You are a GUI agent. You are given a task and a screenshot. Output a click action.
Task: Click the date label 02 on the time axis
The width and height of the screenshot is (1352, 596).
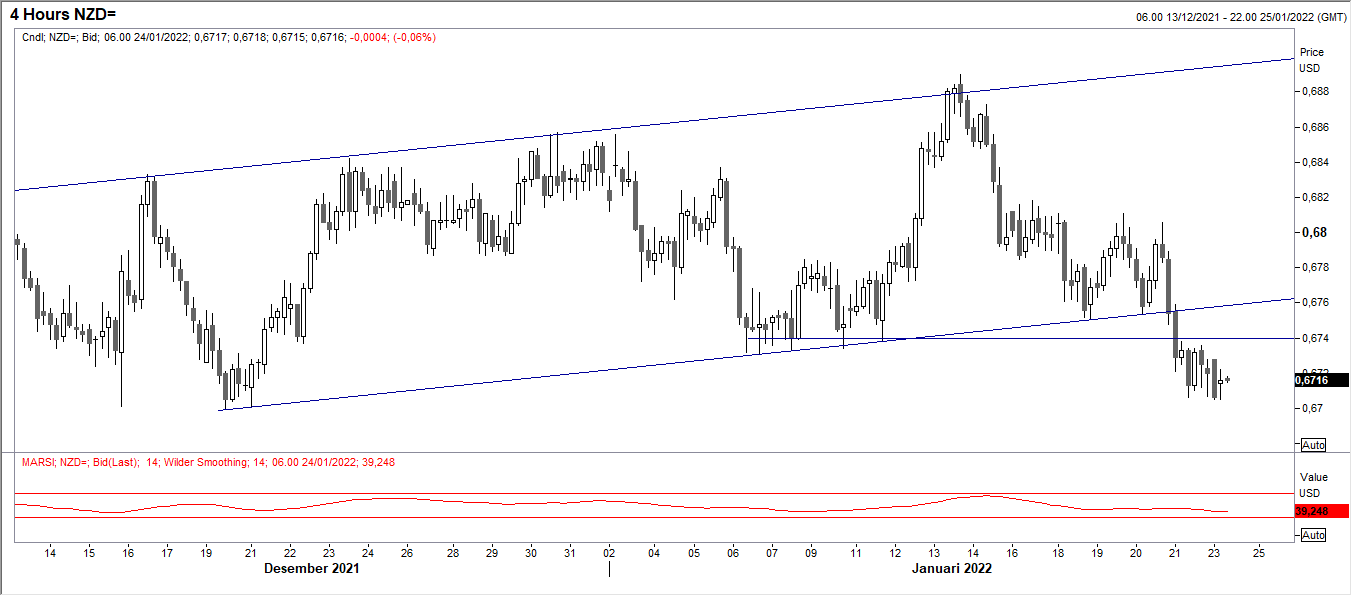609,552
